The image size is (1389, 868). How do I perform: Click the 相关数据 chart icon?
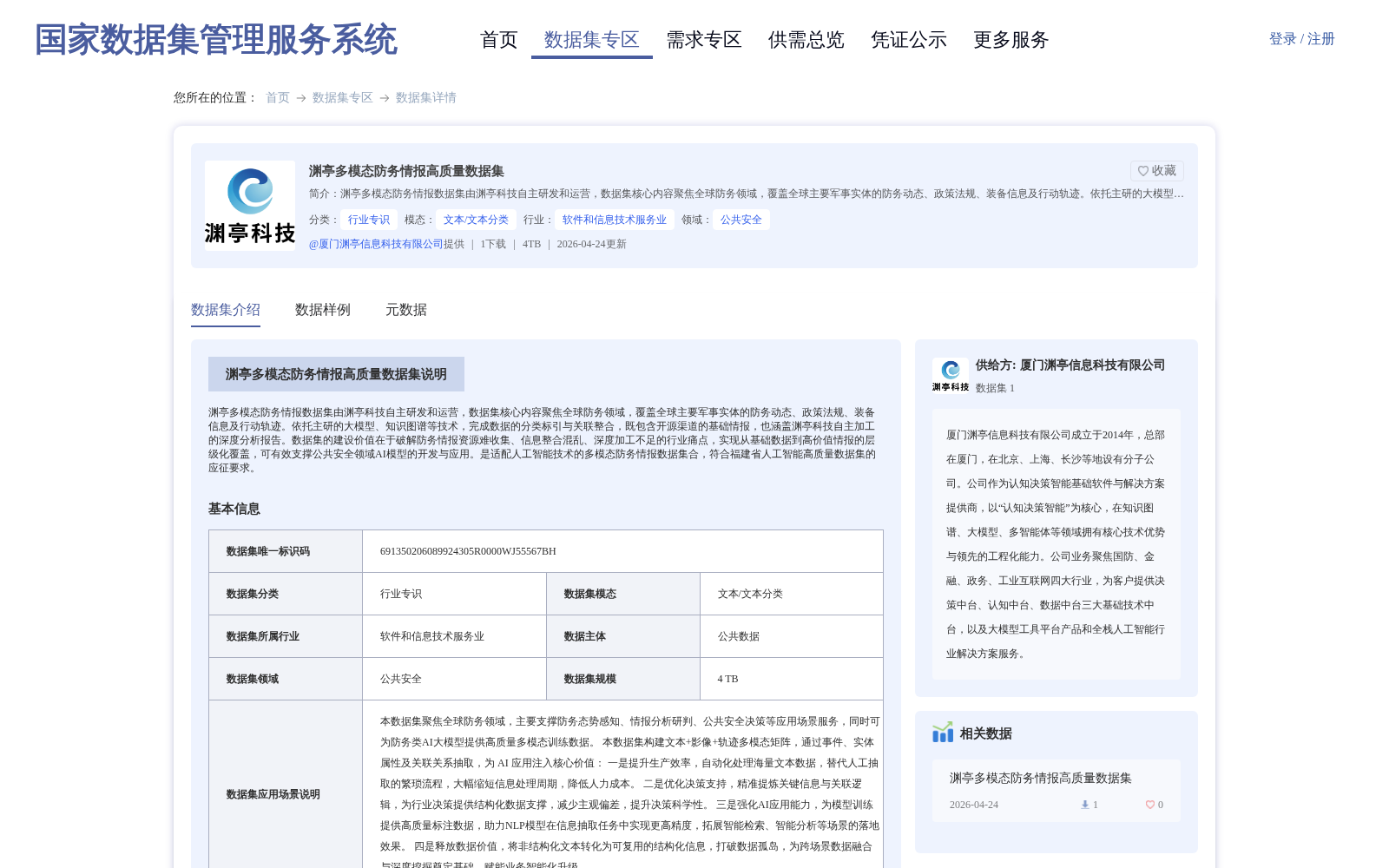pyautogui.click(x=943, y=733)
